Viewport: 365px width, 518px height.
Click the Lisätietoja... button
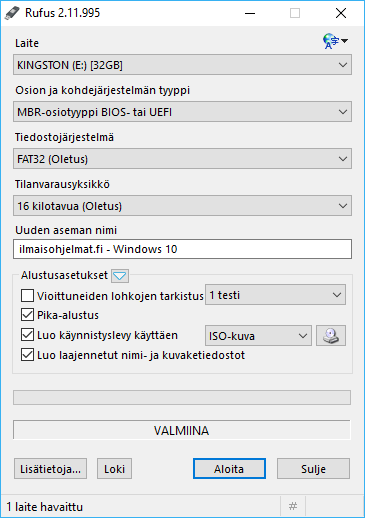[50, 469]
